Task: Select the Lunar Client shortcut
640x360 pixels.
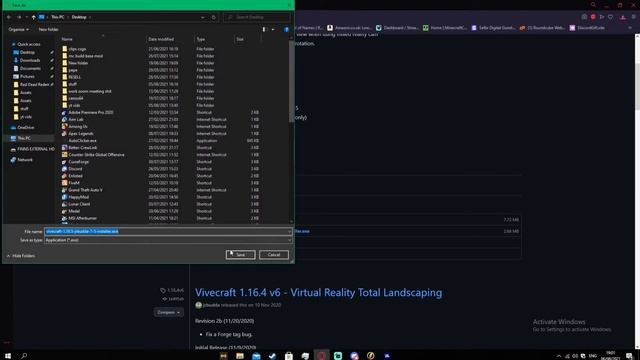Action: click(x=79, y=204)
